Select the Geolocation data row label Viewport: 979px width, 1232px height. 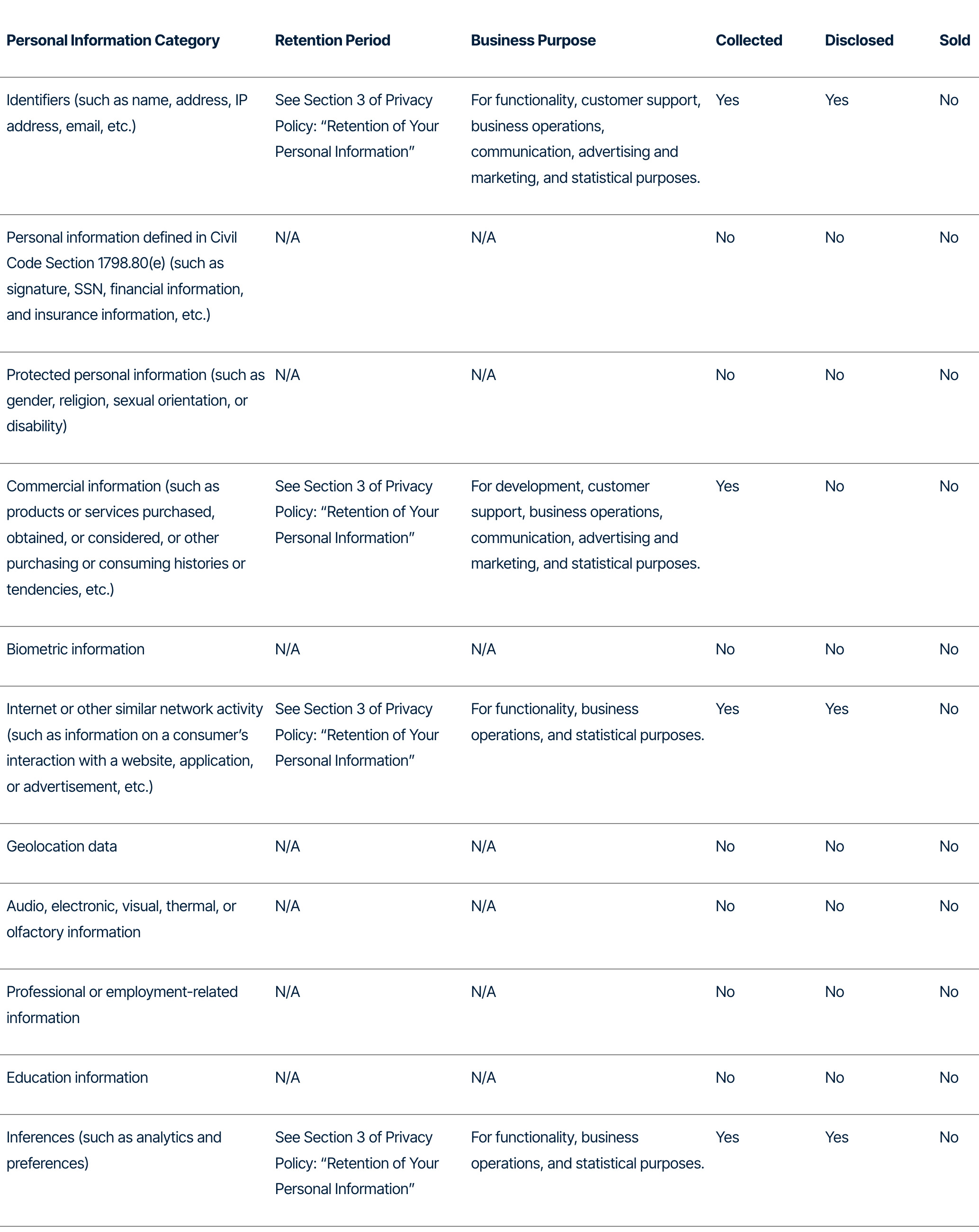pos(62,846)
